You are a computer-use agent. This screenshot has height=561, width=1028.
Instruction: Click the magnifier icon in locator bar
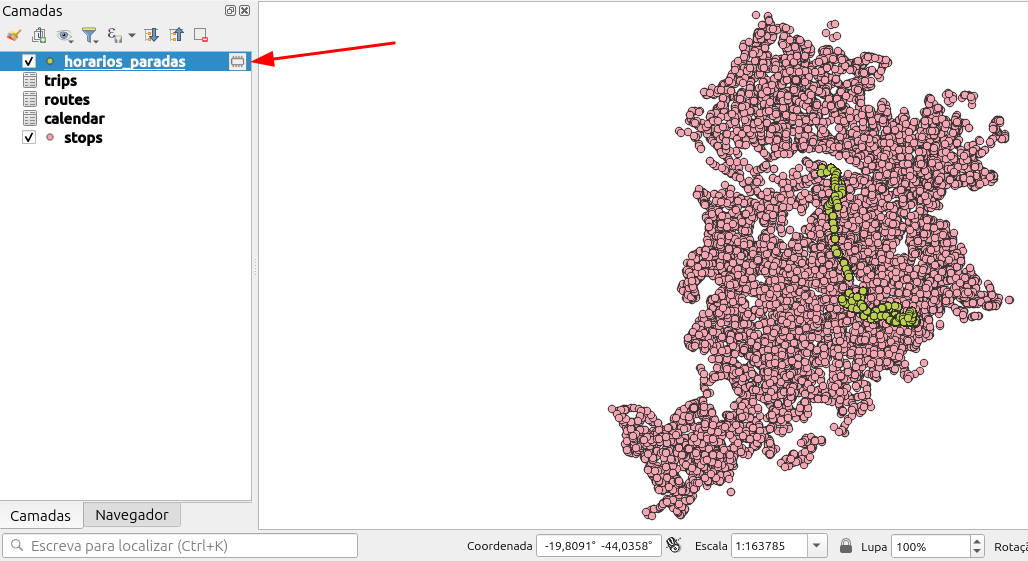[18, 545]
